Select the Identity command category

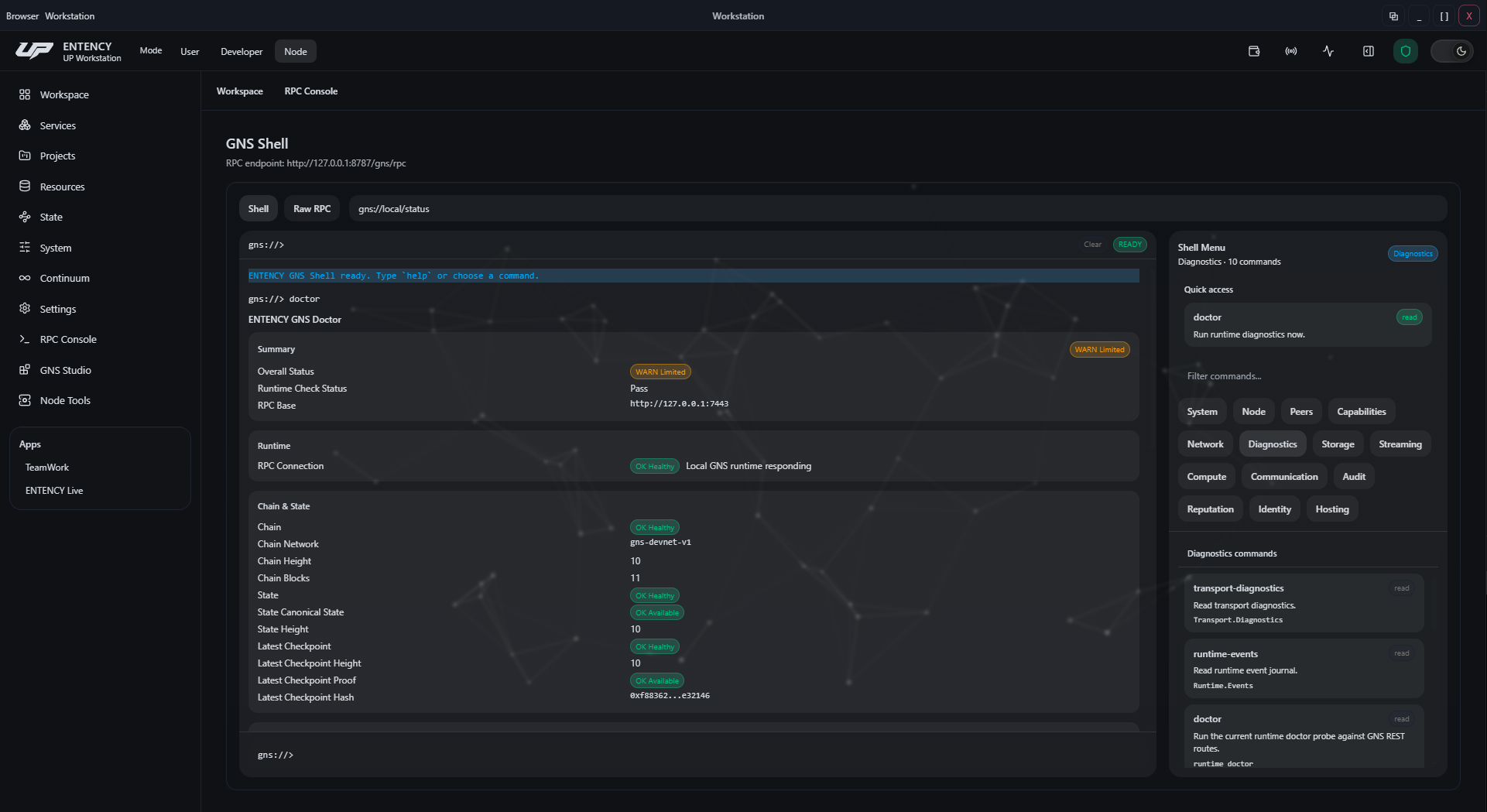click(1275, 509)
